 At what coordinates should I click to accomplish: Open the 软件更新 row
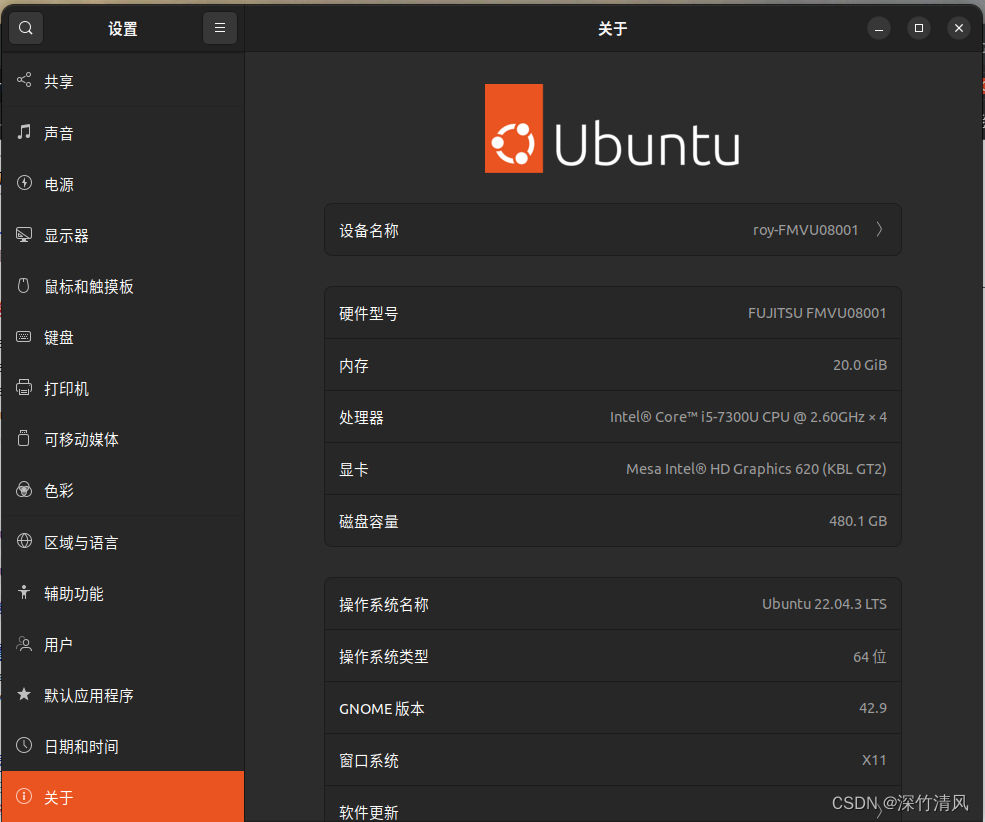click(612, 804)
